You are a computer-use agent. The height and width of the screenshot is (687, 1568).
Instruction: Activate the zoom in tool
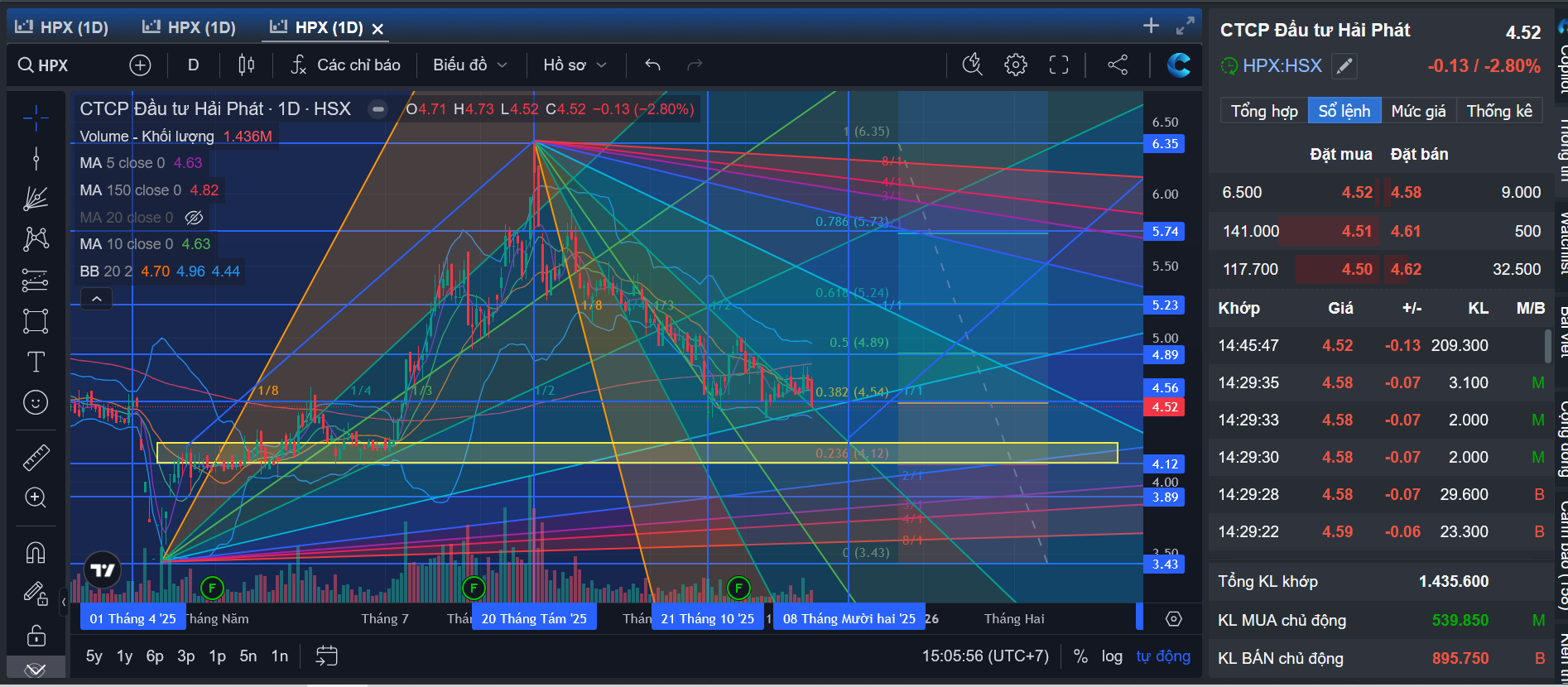36,497
